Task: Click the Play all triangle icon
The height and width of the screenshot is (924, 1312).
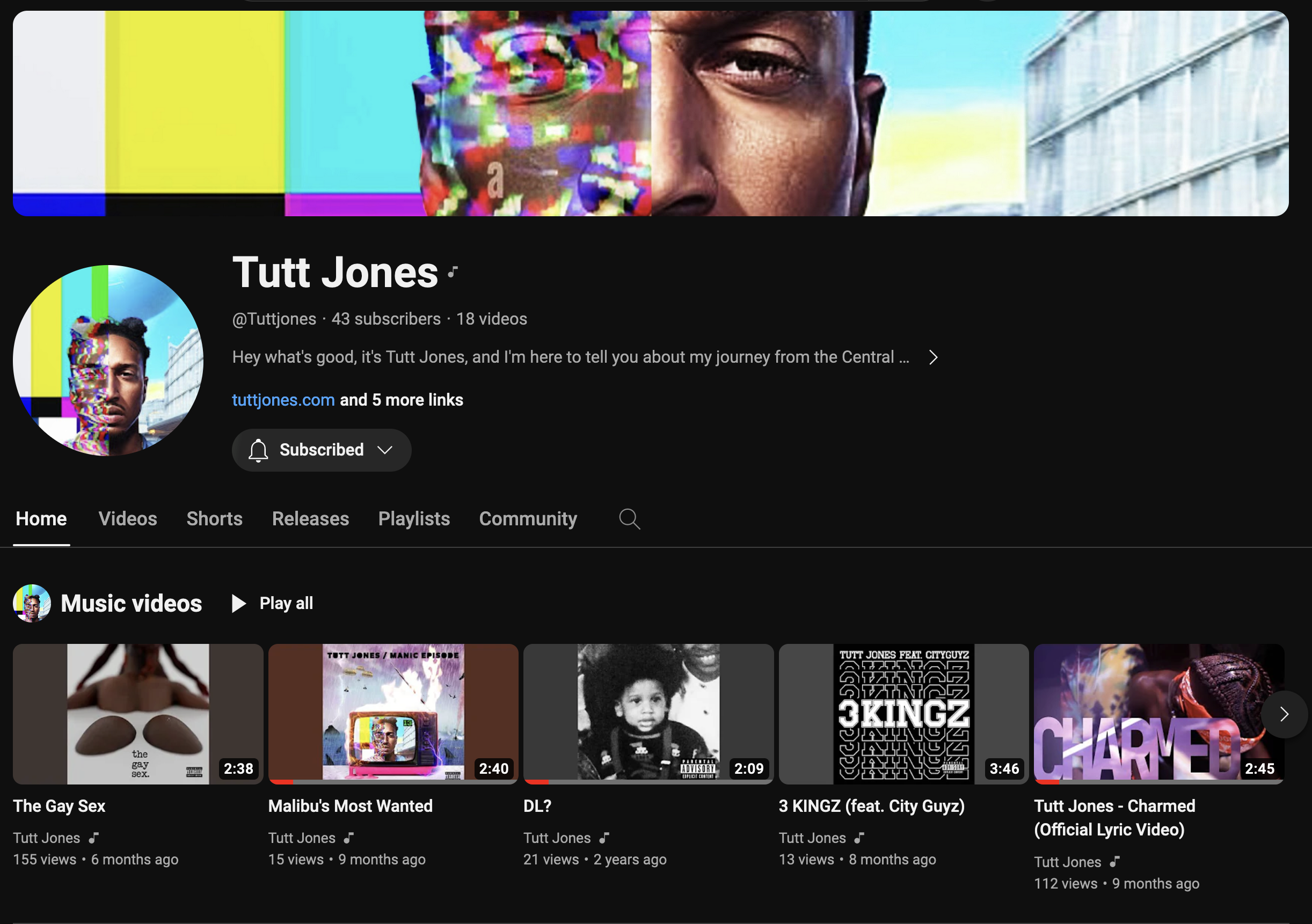Action: tap(238, 604)
